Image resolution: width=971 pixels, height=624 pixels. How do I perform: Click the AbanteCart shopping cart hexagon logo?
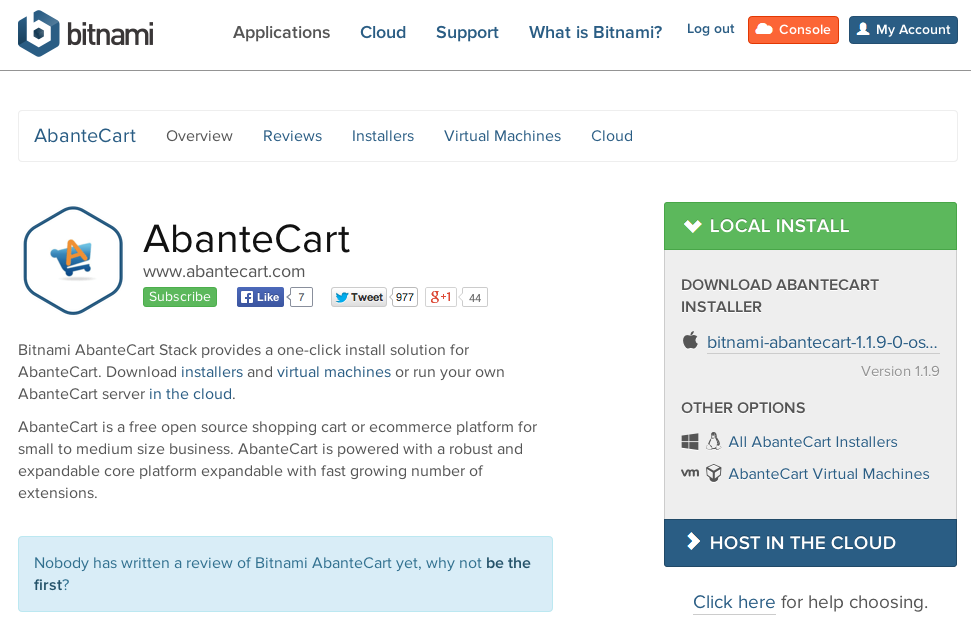73,261
